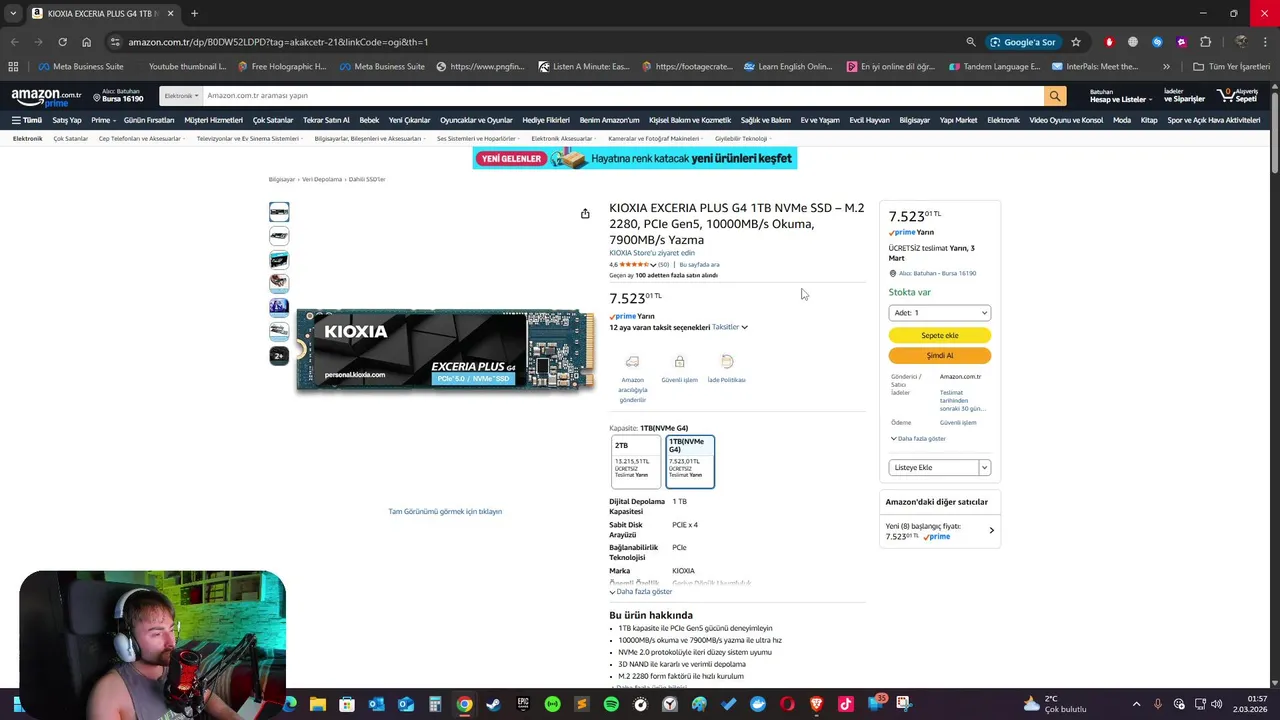1280x720 pixels.
Task: Click the Amazon.com.tr search input field
Action: click(x=623, y=96)
